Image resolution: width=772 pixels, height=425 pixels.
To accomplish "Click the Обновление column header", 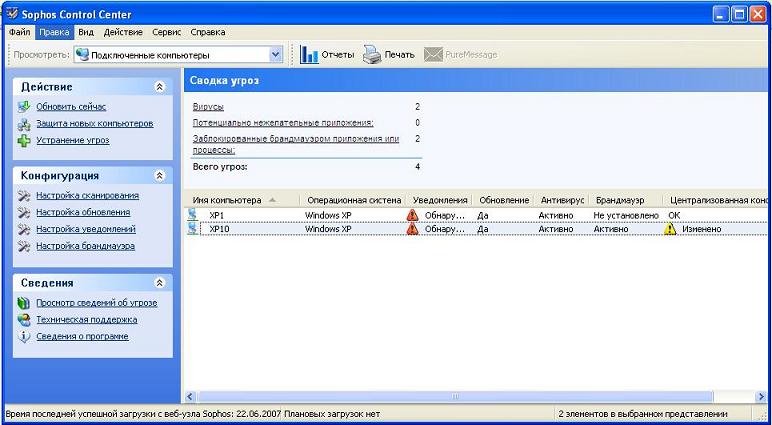I will pyautogui.click(x=504, y=200).
